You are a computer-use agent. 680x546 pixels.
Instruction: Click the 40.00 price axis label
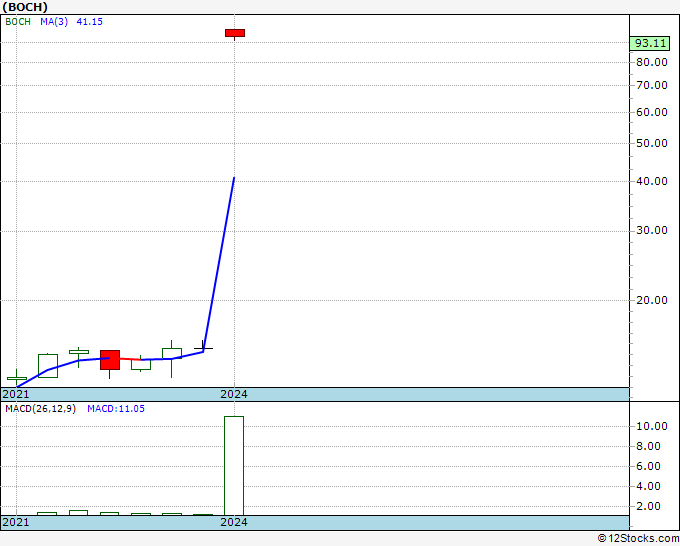[x=652, y=181]
